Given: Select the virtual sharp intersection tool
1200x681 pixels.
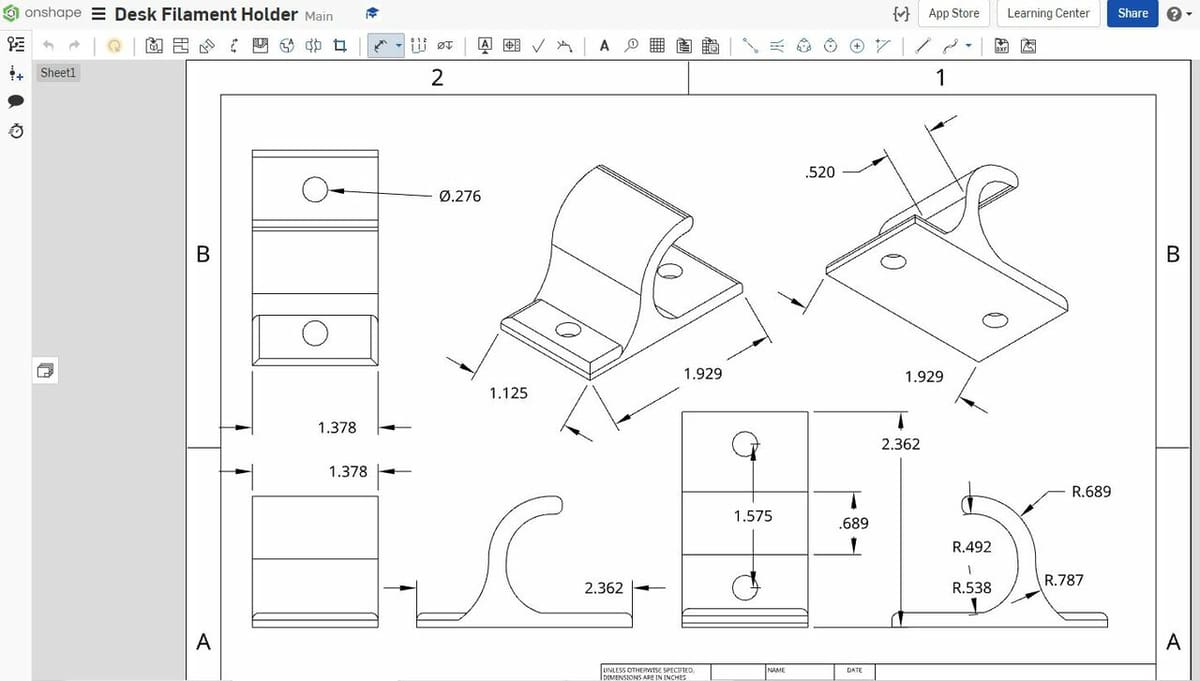Looking at the screenshot, I should tap(883, 46).
